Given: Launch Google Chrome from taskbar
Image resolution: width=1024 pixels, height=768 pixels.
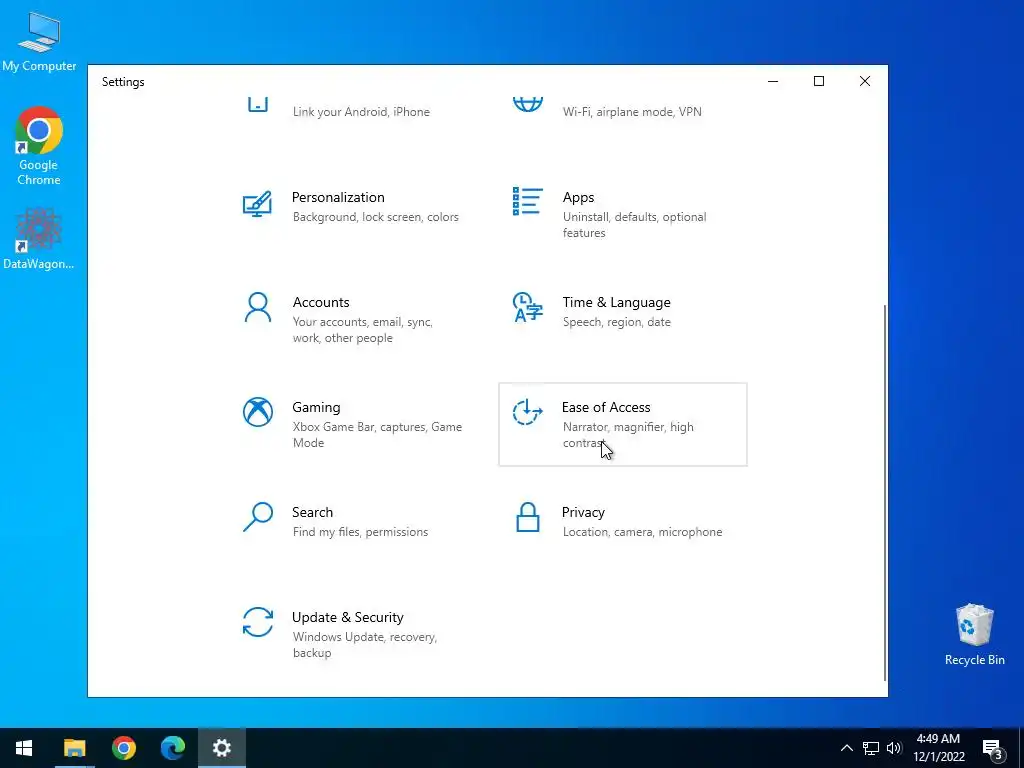Looking at the screenshot, I should [123, 748].
